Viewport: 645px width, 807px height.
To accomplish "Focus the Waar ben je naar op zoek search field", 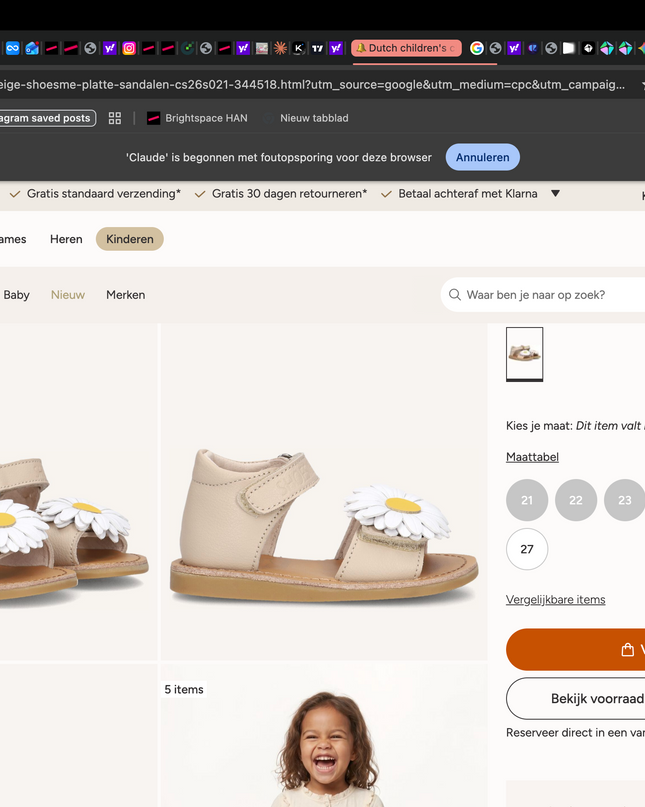I will click(x=543, y=295).
